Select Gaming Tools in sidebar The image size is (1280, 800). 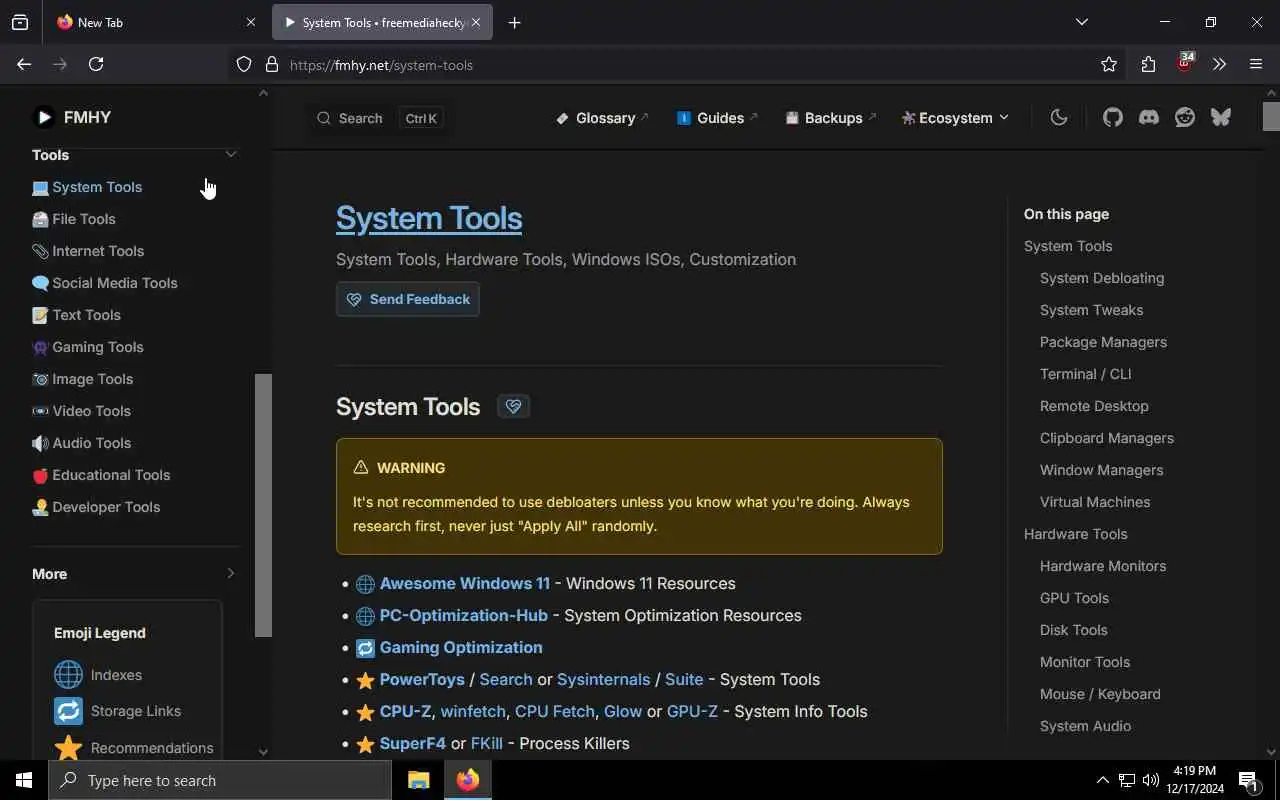point(88,347)
